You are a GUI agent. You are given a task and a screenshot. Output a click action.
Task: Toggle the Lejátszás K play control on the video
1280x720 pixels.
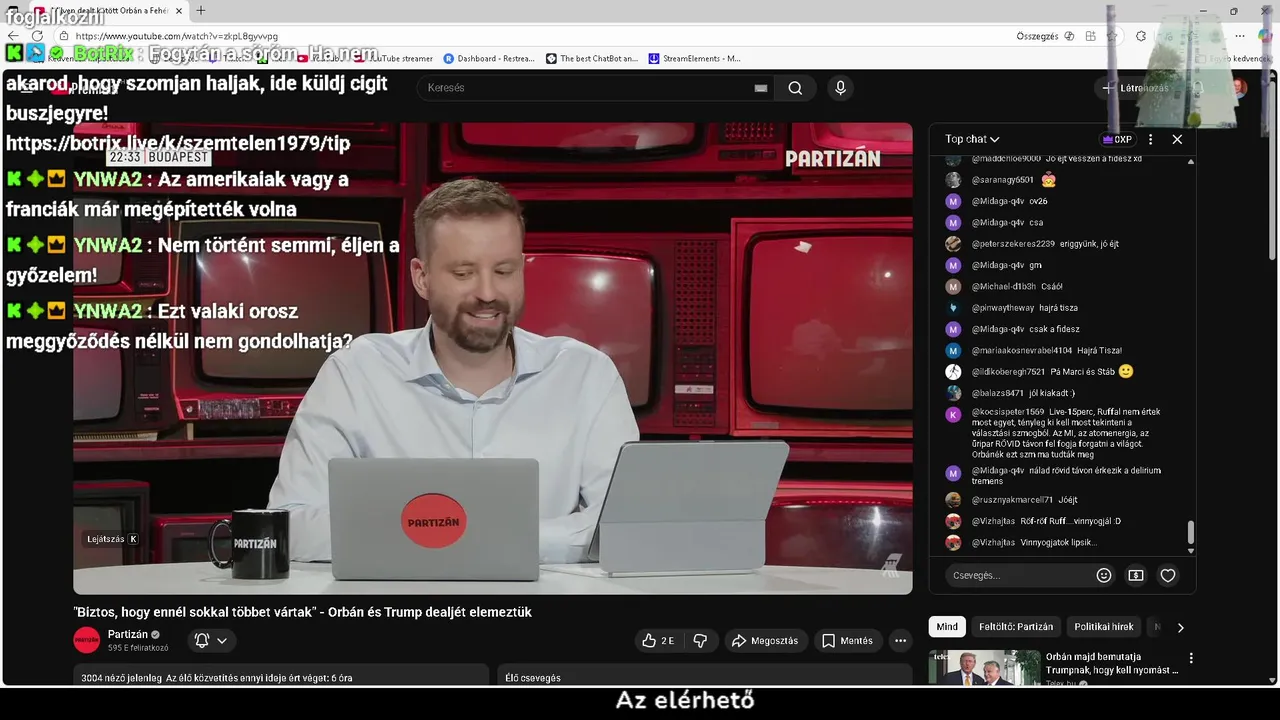tap(112, 539)
